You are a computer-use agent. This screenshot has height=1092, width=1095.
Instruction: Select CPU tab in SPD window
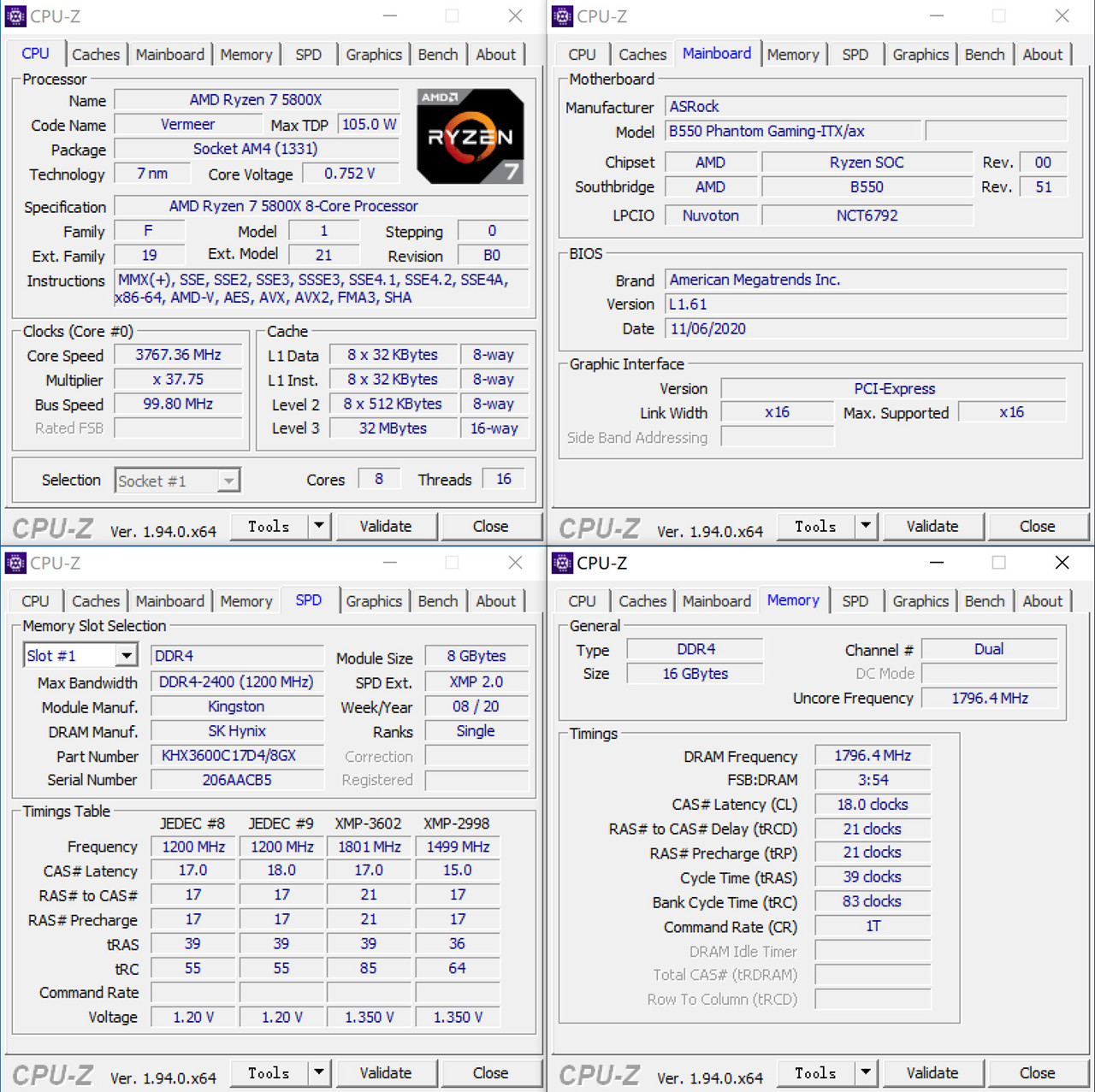point(35,601)
